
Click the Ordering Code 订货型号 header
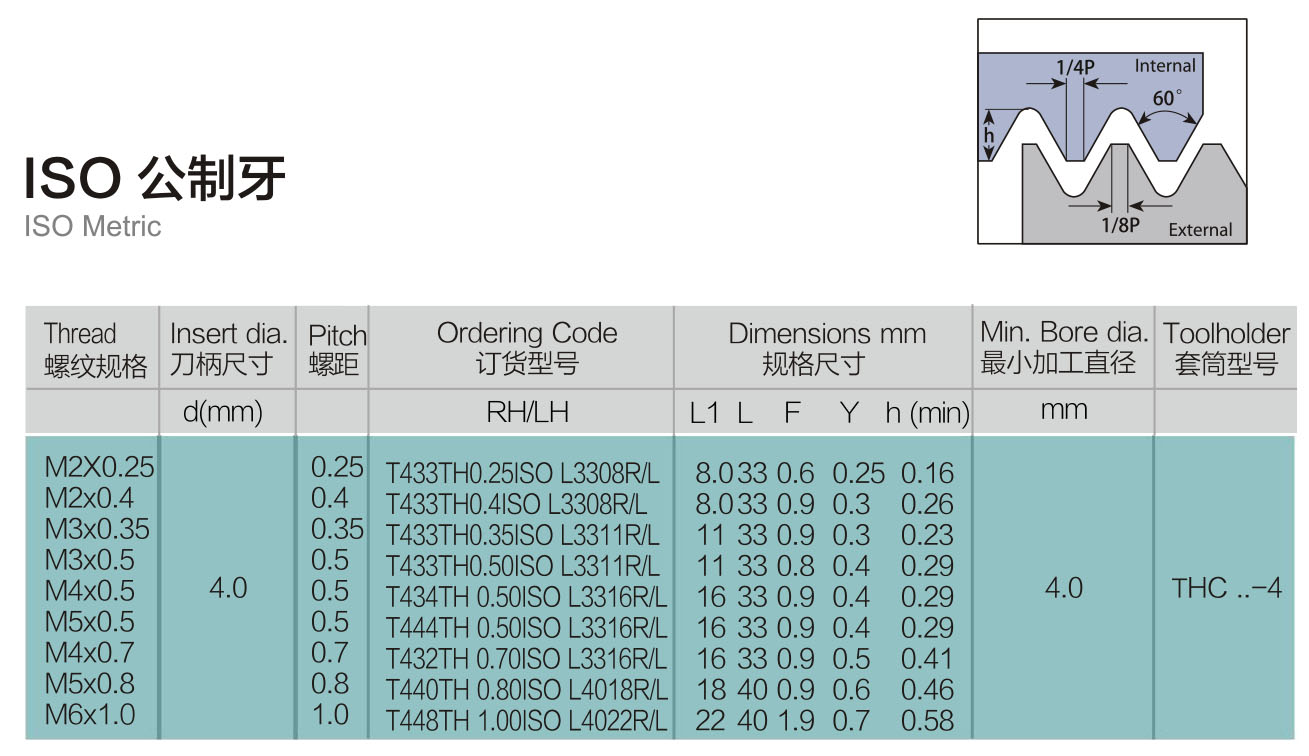coord(527,346)
